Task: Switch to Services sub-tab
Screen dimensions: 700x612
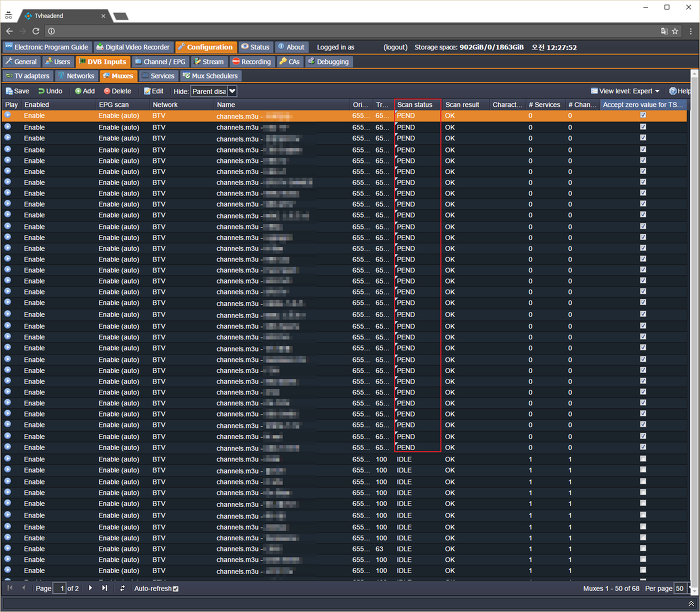Action: (x=158, y=76)
